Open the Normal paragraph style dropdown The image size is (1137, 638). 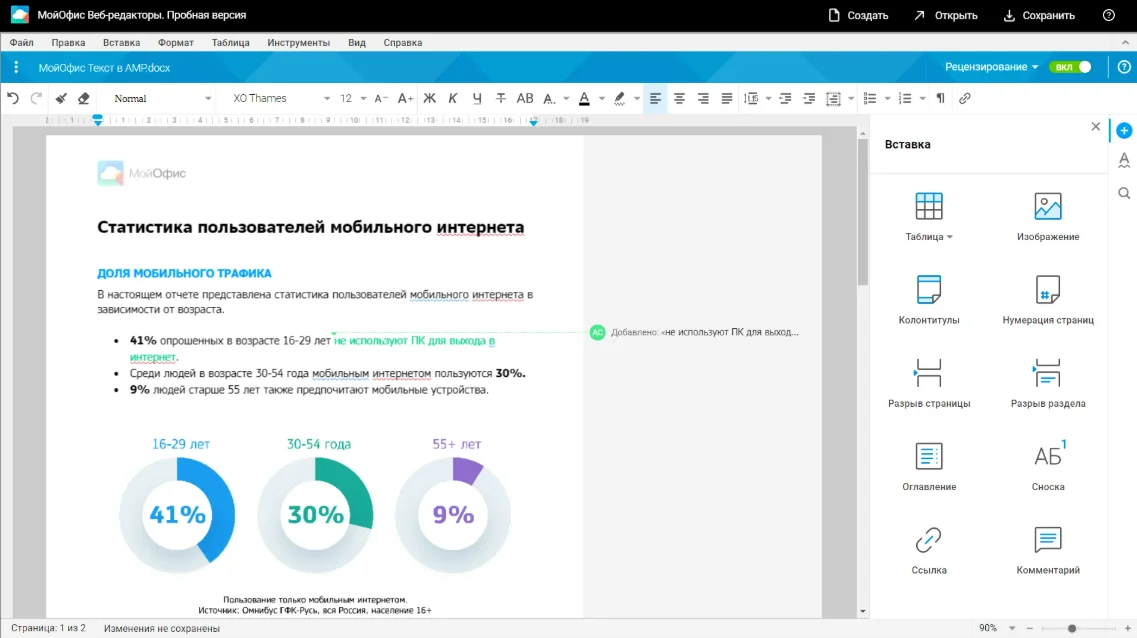click(162, 98)
